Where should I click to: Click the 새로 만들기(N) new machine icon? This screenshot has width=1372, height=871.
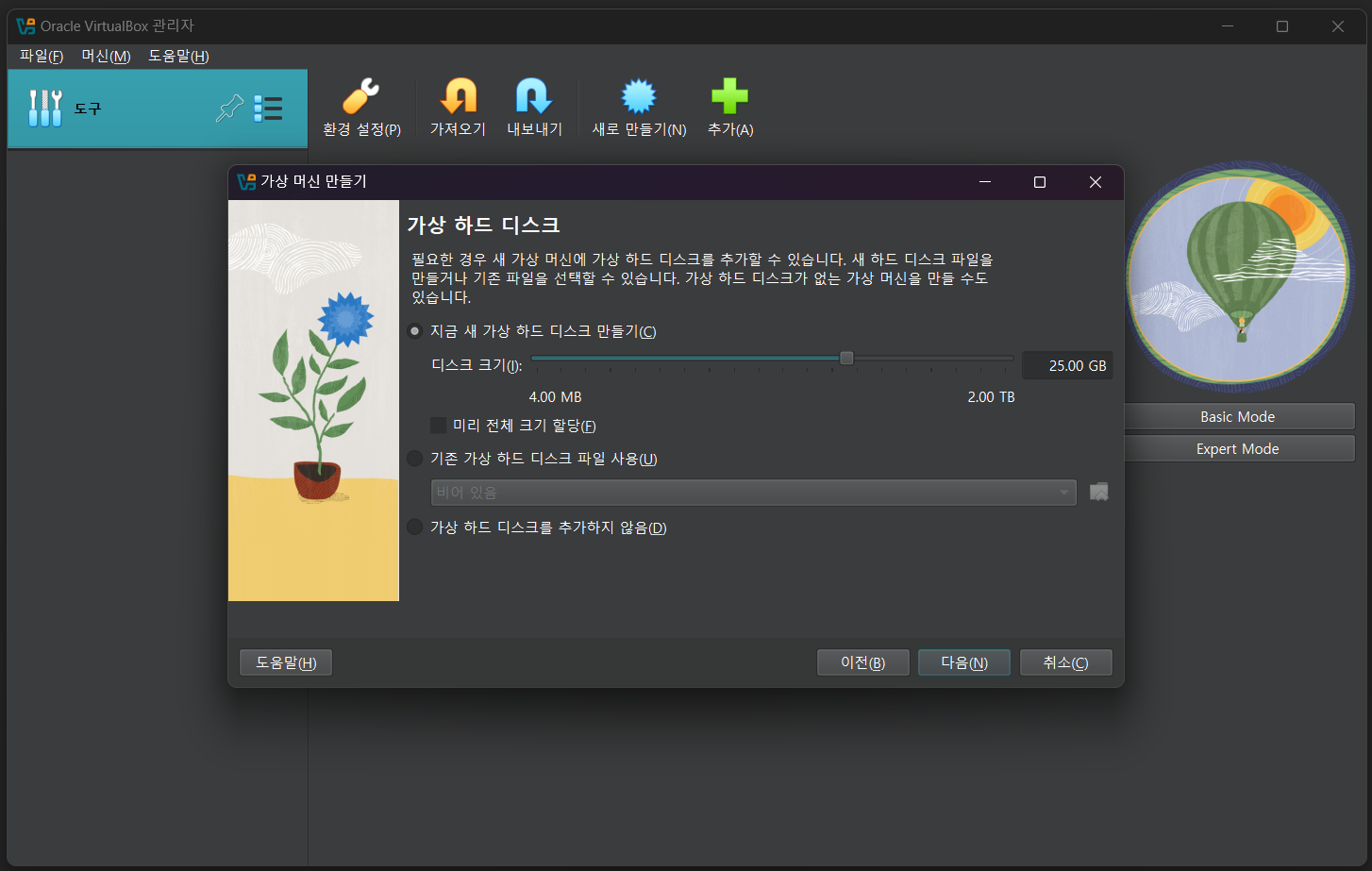(639, 96)
